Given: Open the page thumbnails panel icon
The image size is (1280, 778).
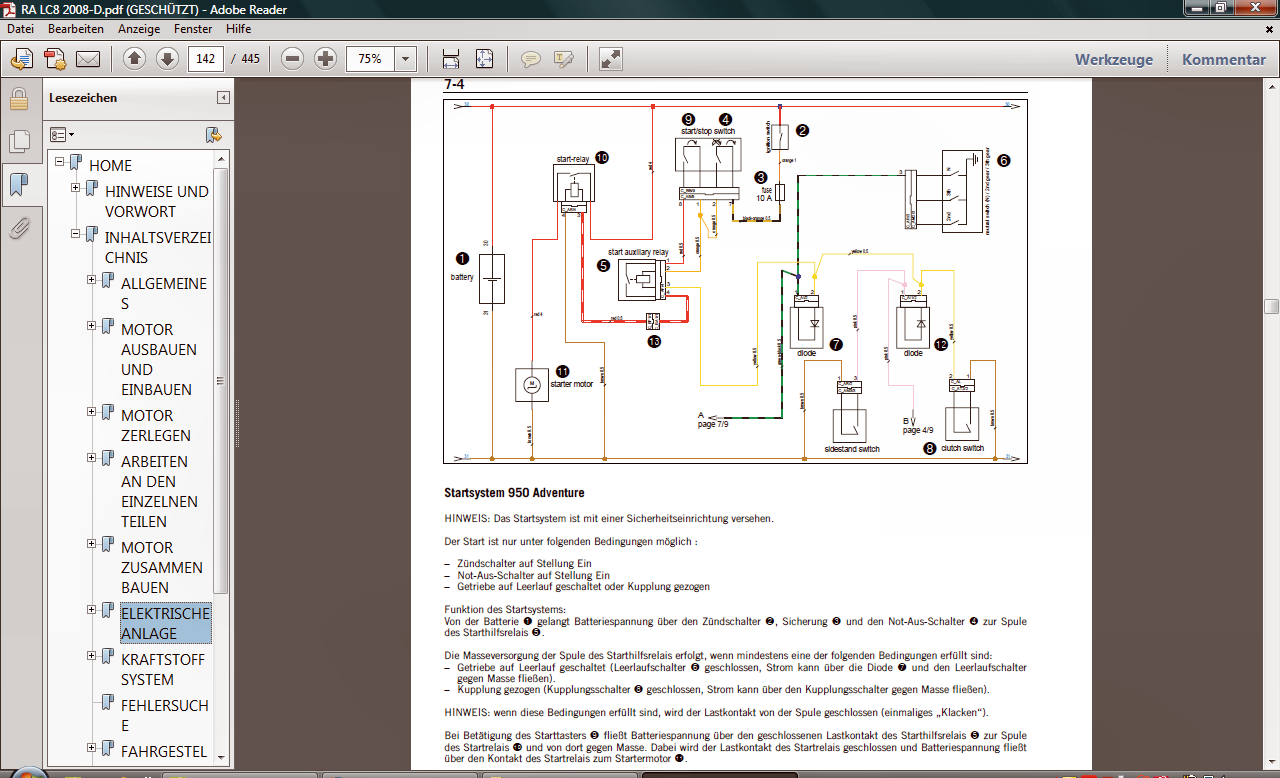Looking at the screenshot, I should [18, 141].
